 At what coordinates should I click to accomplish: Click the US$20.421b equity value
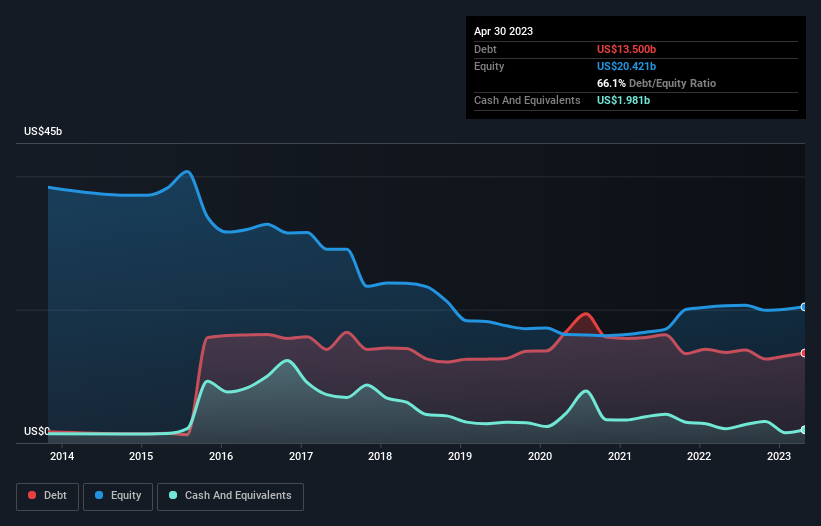pyautogui.click(x=626, y=66)
